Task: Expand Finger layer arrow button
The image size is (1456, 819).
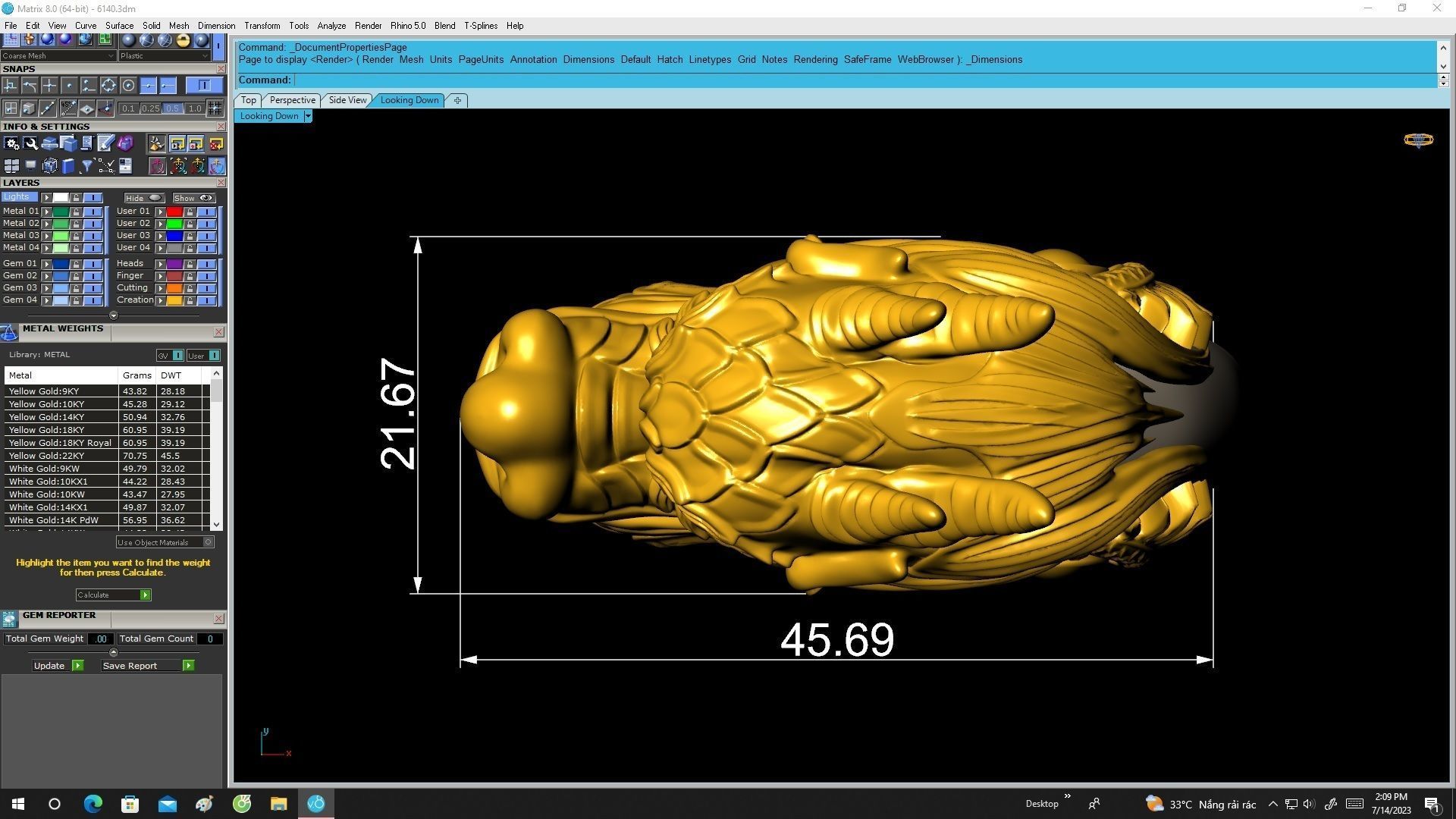Action: click(161, 277)
